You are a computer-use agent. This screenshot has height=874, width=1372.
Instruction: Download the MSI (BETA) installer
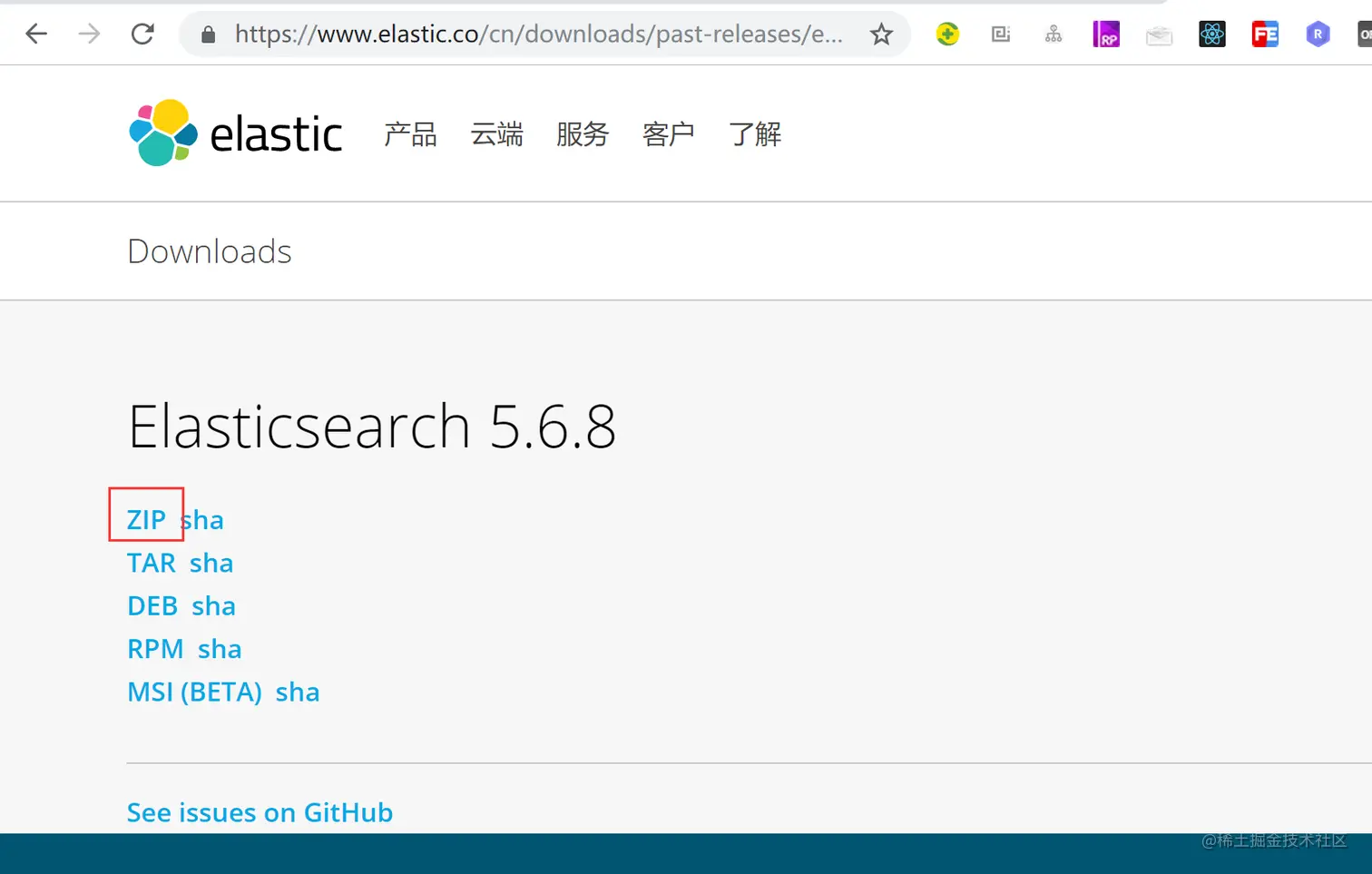[x=194, y=692]
